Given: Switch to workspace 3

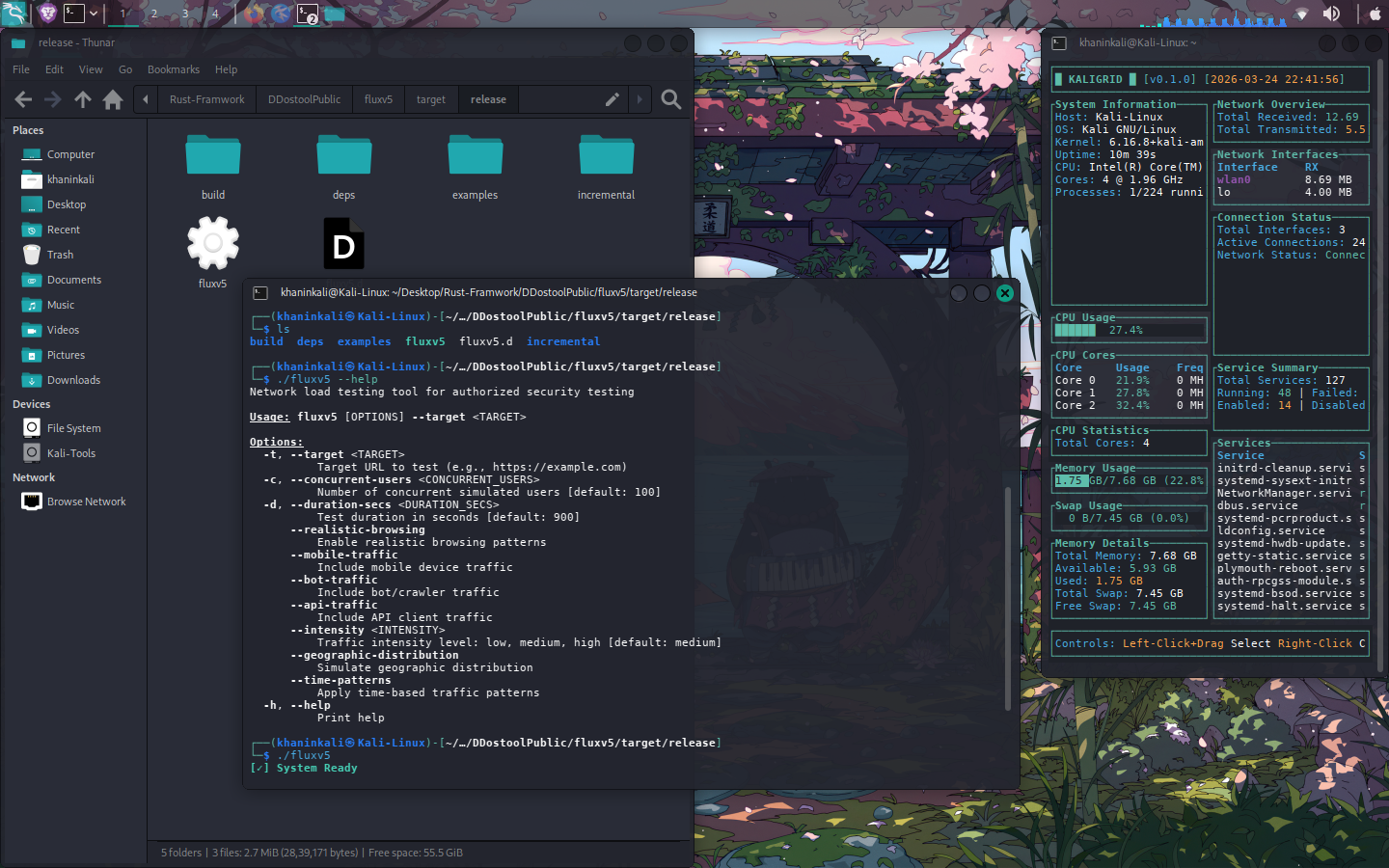Looking at the screenshot, I should (x=185, y=14).
